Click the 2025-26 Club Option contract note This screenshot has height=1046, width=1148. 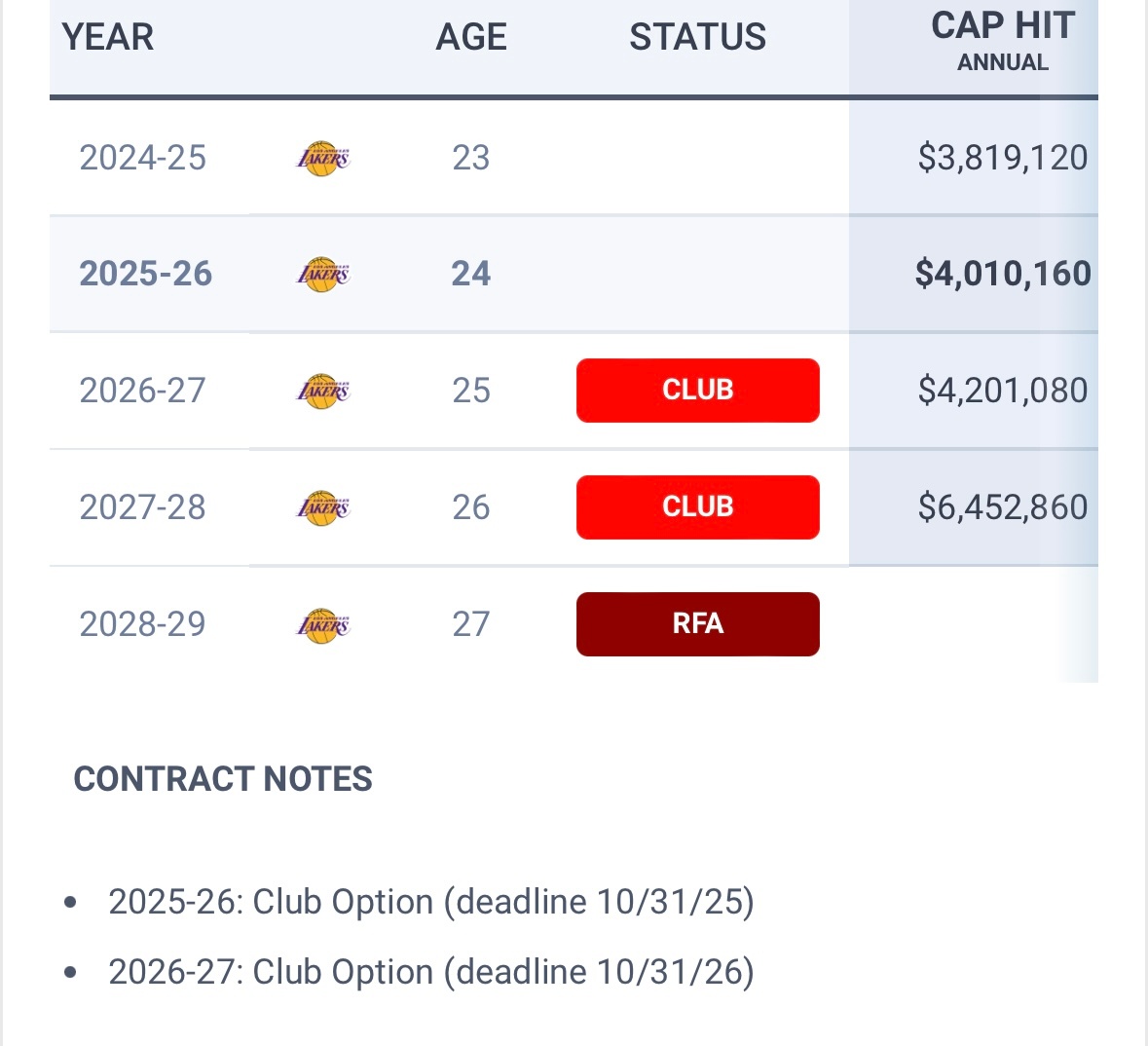[430, 902]
